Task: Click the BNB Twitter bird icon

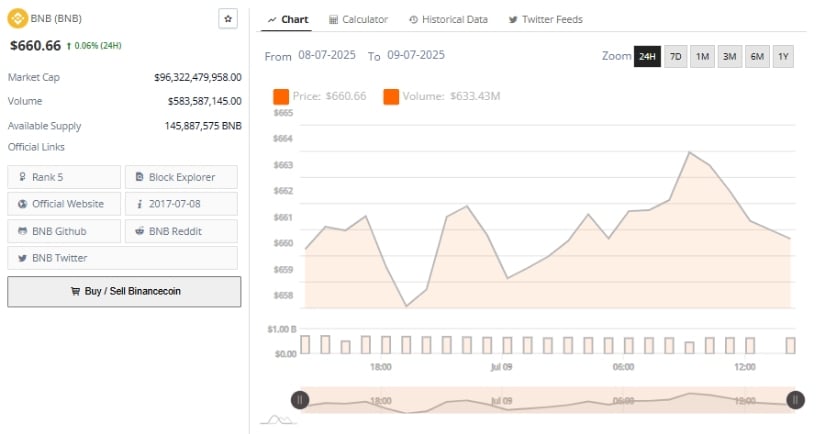Action: pos(22,258)
